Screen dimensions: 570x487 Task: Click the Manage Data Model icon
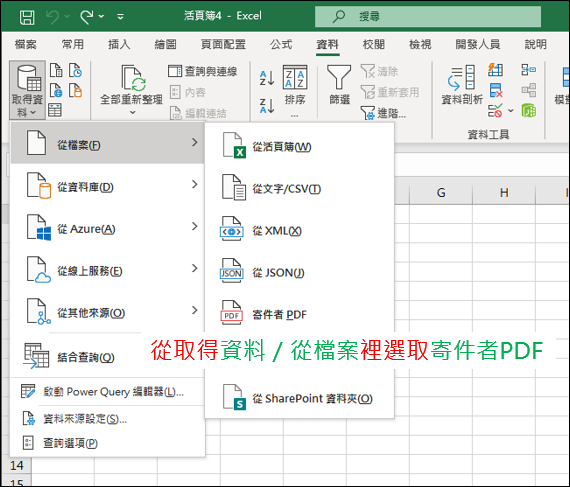coord(529,110)
